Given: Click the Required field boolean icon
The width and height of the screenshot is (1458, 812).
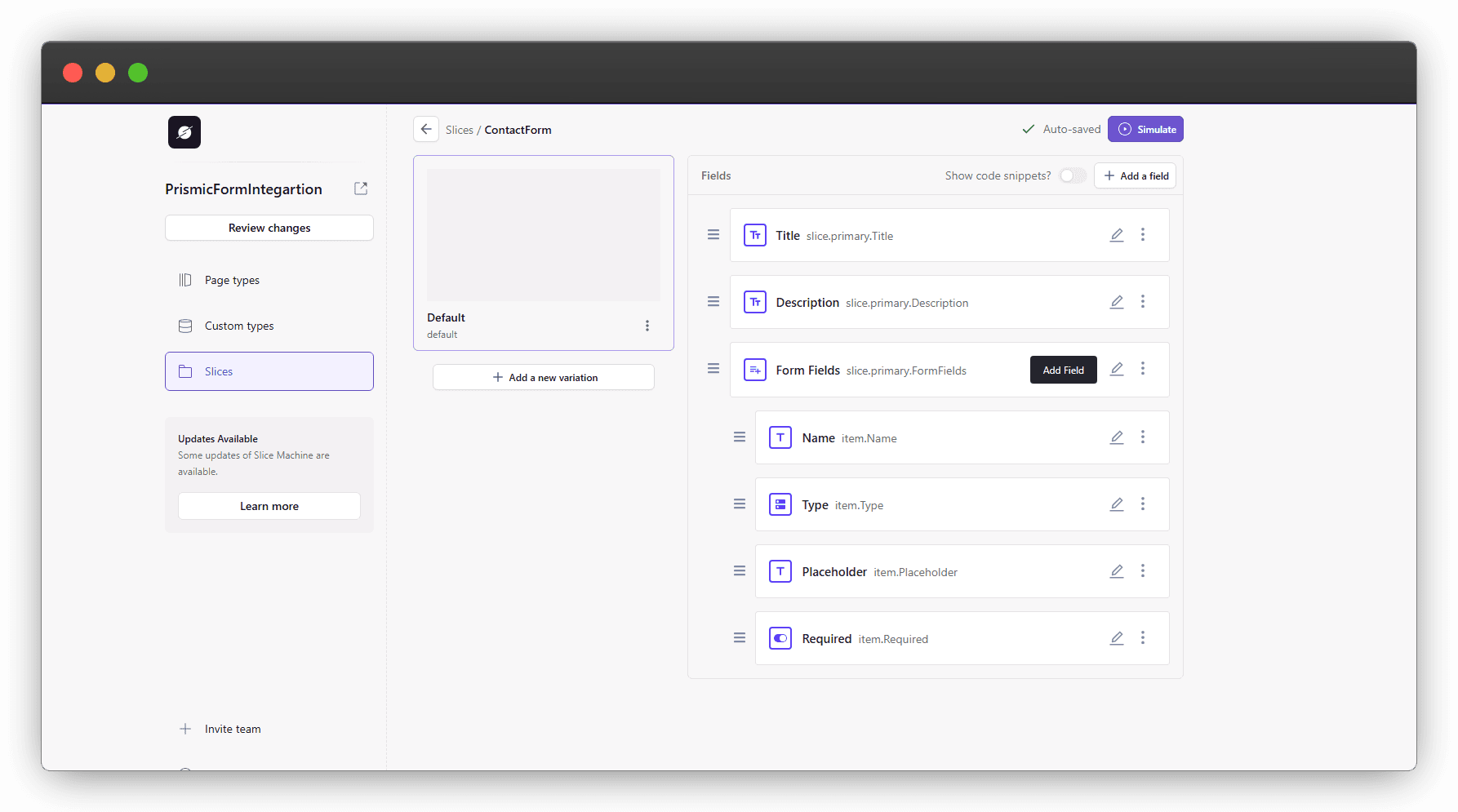Looking at the screenshot, I should tap(780, 638).
